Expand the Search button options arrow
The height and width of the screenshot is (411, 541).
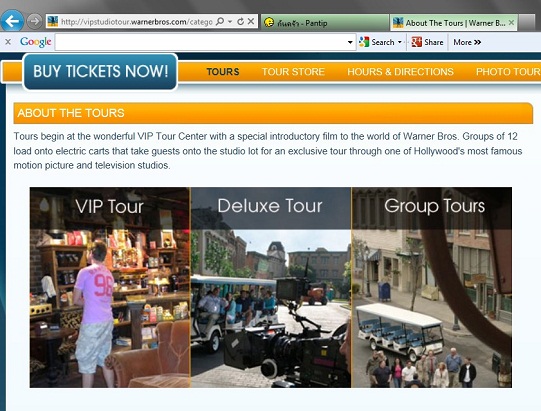click(400, 42)
